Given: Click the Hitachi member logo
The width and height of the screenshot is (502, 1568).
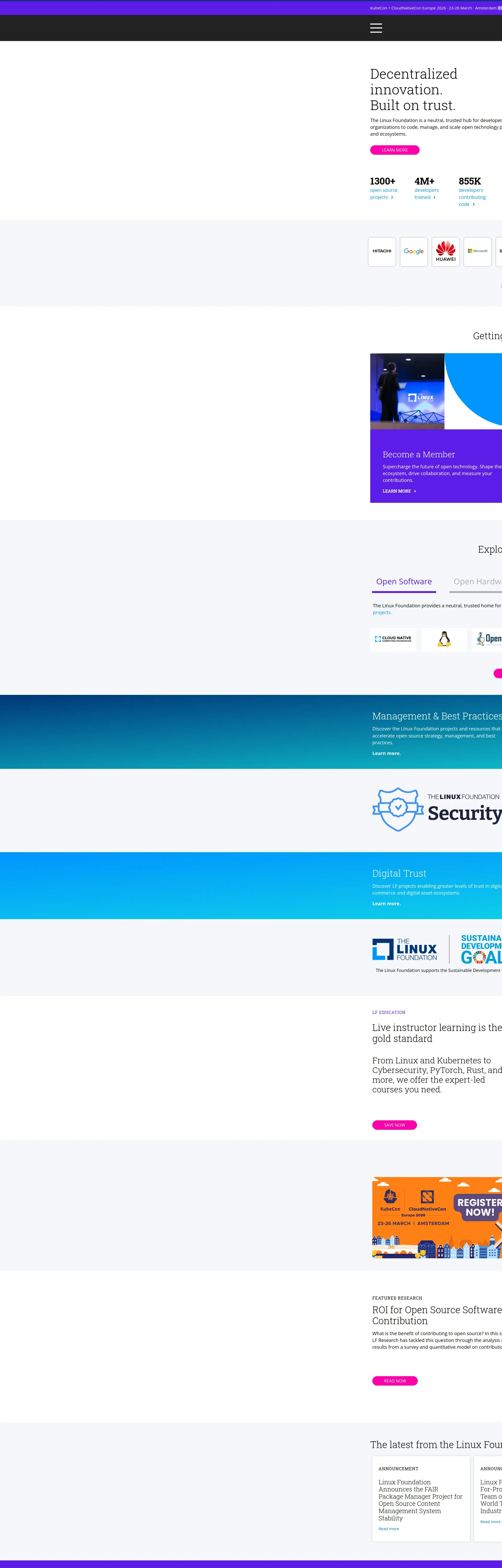Looking at the screenshot, I should pyautogui.click(x=382, y=251).
